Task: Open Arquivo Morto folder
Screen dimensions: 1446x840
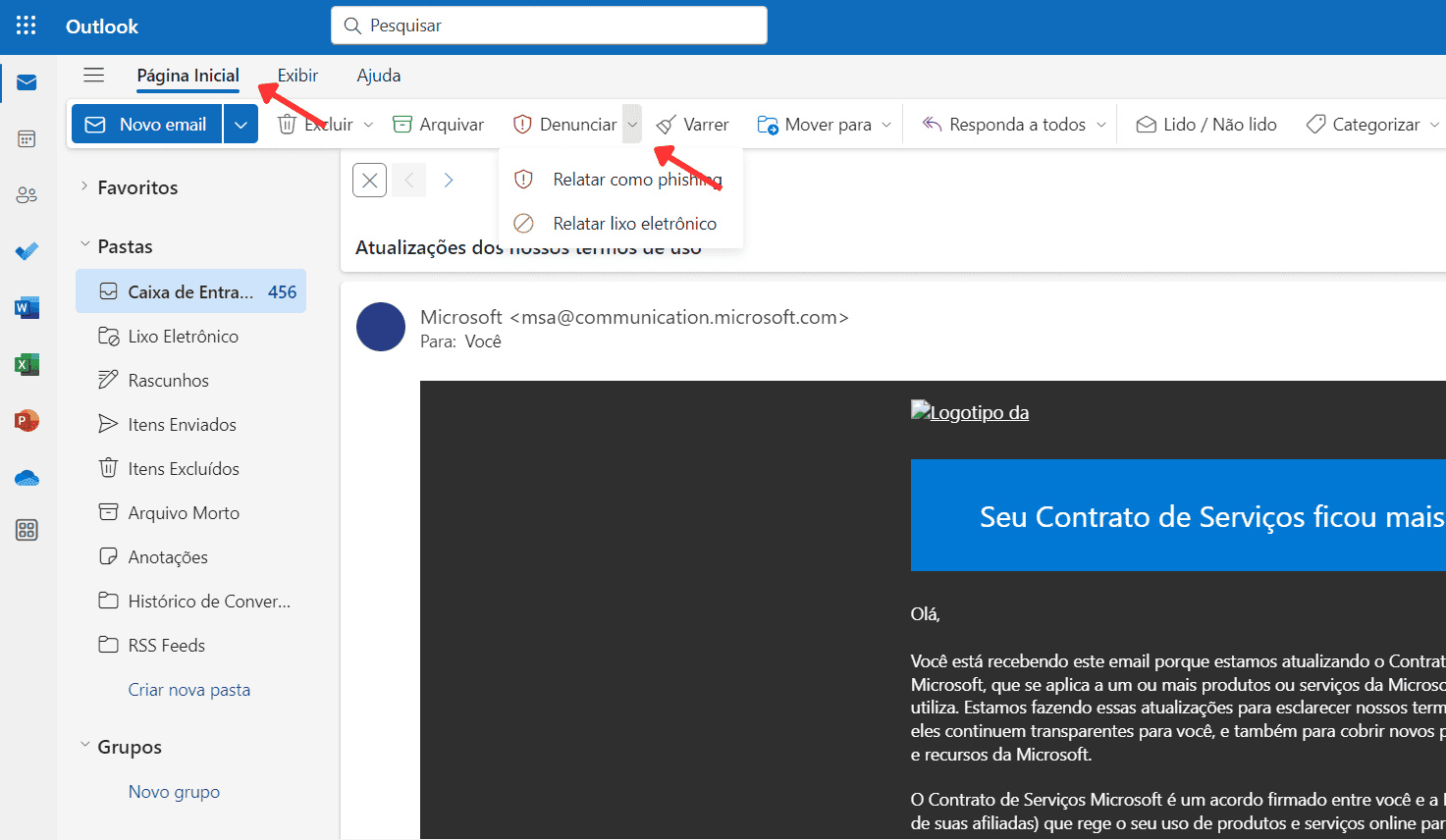Action: click(190, 512)
